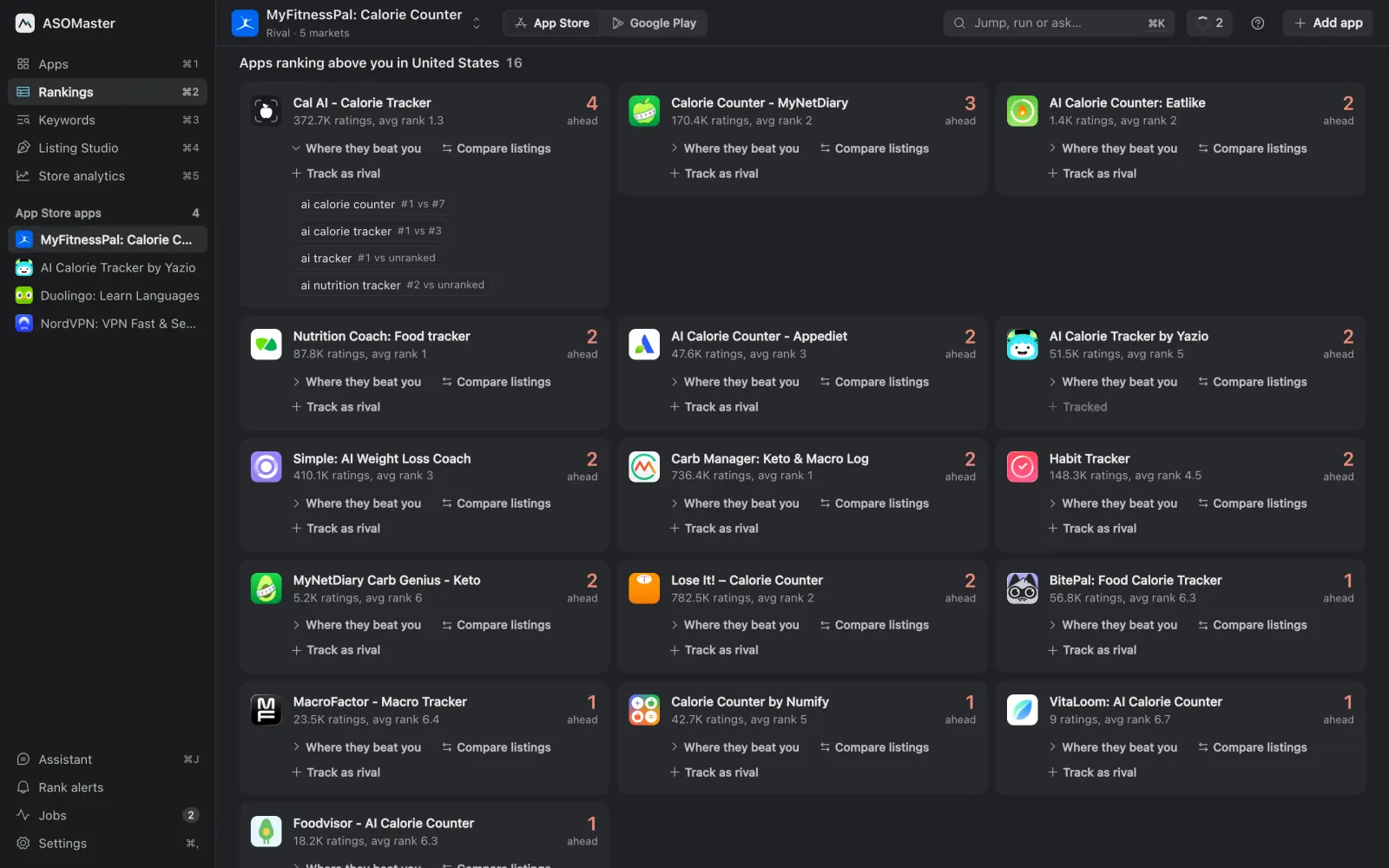Track Calorie Counter - MyNetDiary as rival
Screen dimensions: 1389x868
[x=714, y=174]
